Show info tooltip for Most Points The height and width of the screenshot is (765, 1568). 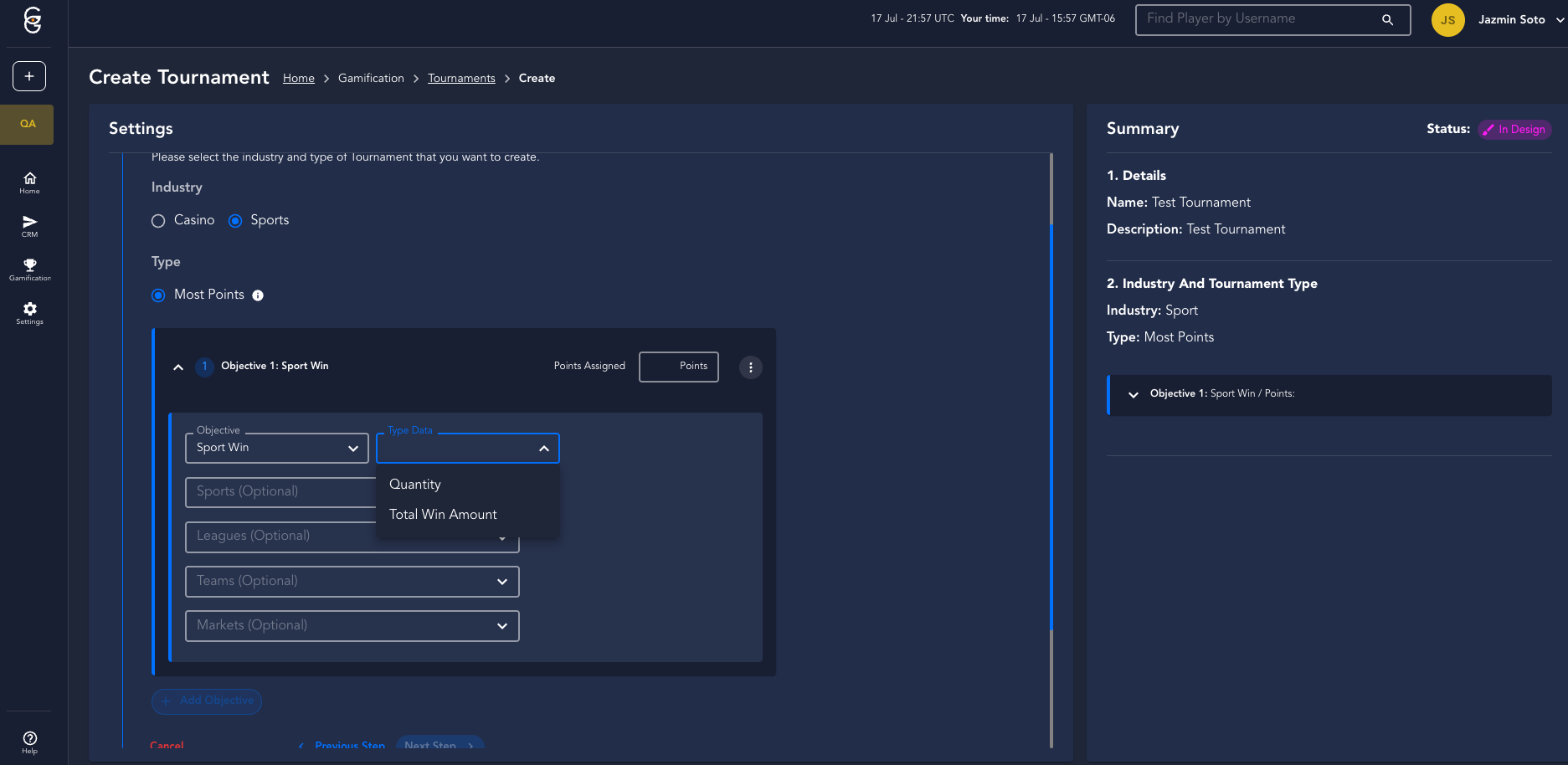click(258, 295)
